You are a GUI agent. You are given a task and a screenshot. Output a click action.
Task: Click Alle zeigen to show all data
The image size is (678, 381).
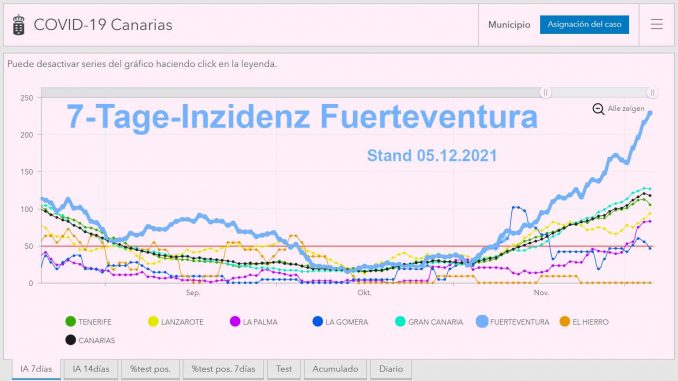pyautogui.click(x=626, y=109)
